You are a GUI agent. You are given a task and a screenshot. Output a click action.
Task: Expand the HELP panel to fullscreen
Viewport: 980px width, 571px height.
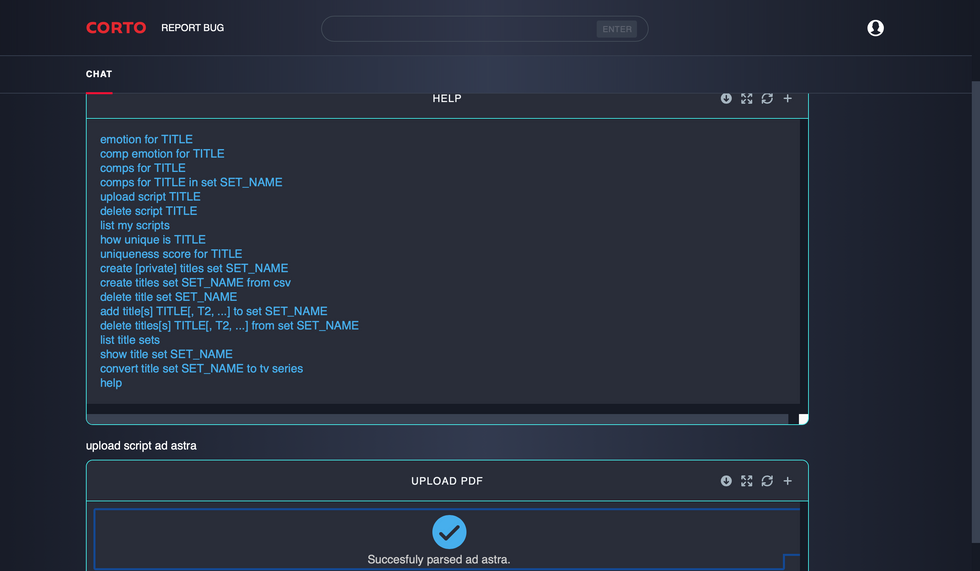[746, 98]
